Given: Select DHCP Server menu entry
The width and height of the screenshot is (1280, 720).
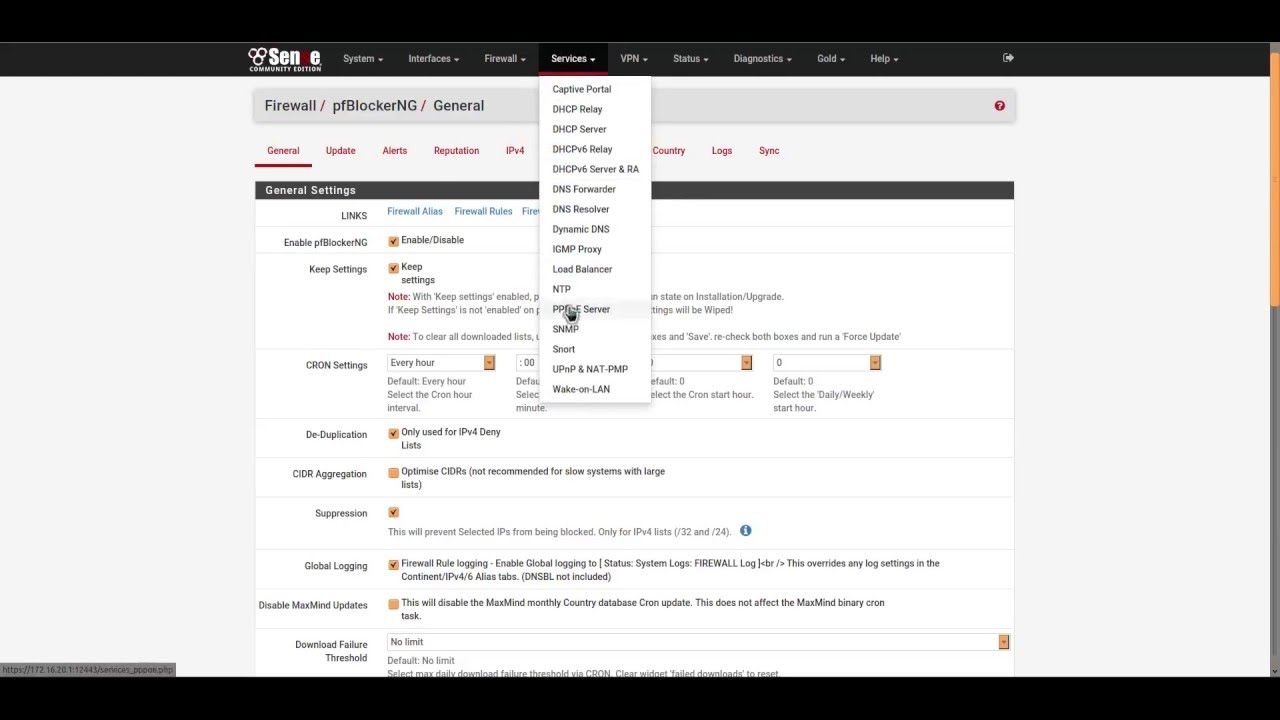Looking at the screenshot, I should (579, 129).
